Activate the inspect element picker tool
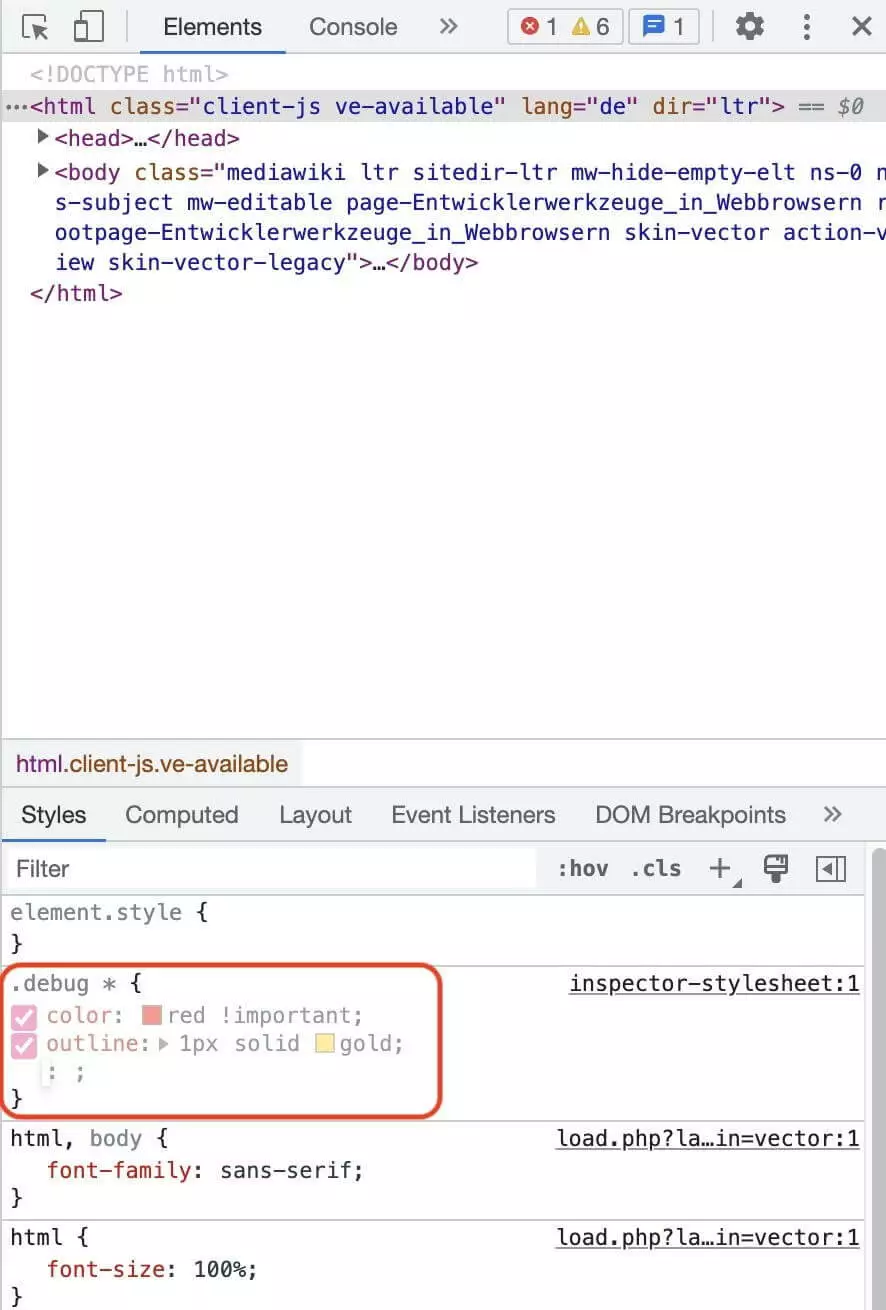The height and width of the screenshot is (1310, 886). 36,27
